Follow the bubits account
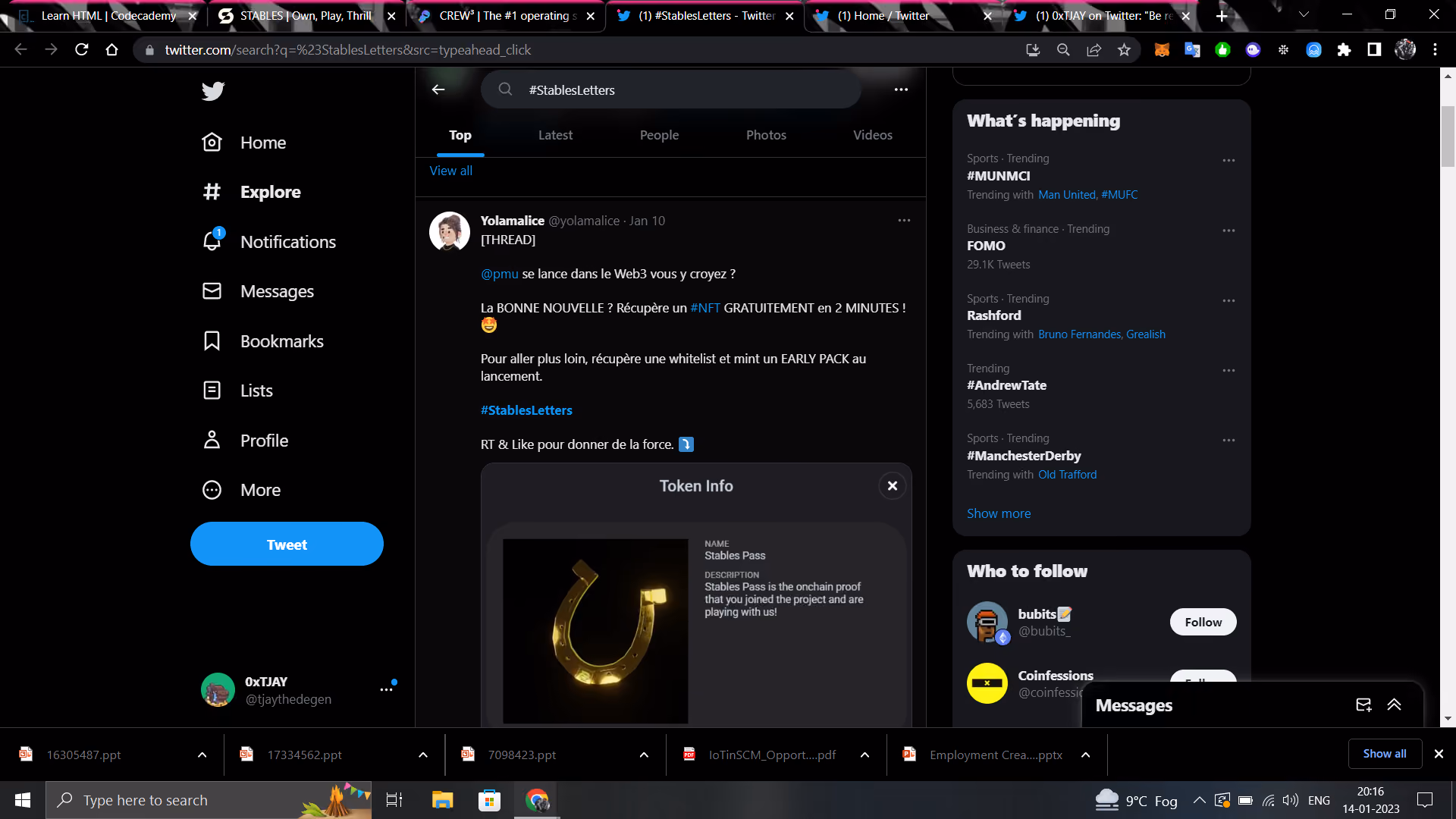The image size is (1456, 819). coord(1203,622)
